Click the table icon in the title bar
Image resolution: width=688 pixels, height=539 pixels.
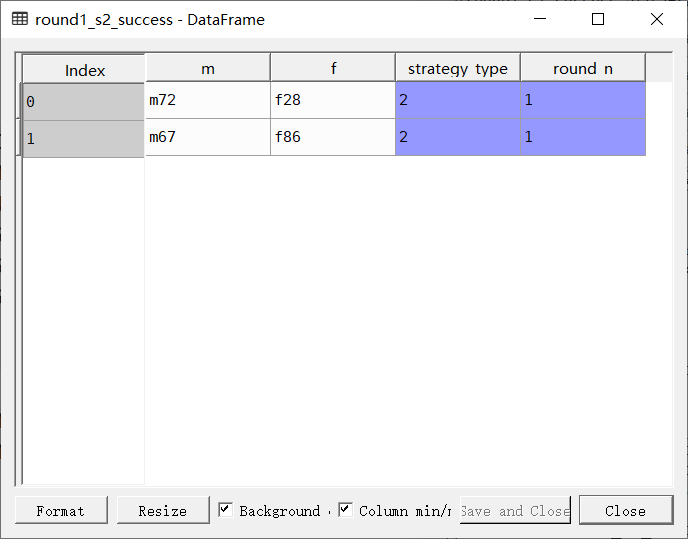tap(20, 19)
